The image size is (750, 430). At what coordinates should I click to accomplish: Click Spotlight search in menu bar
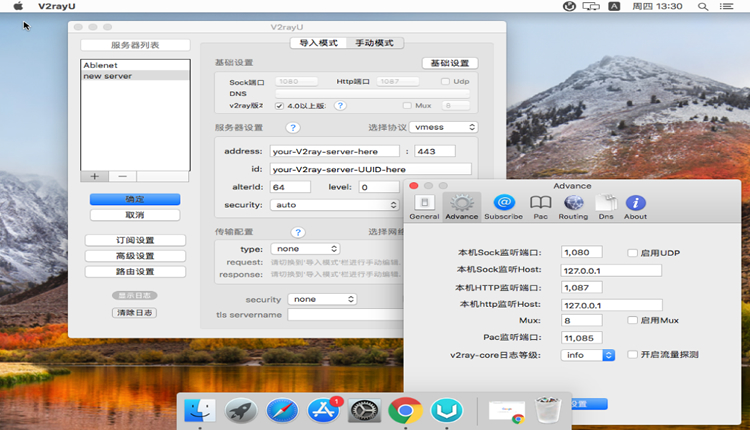(703, 6)
